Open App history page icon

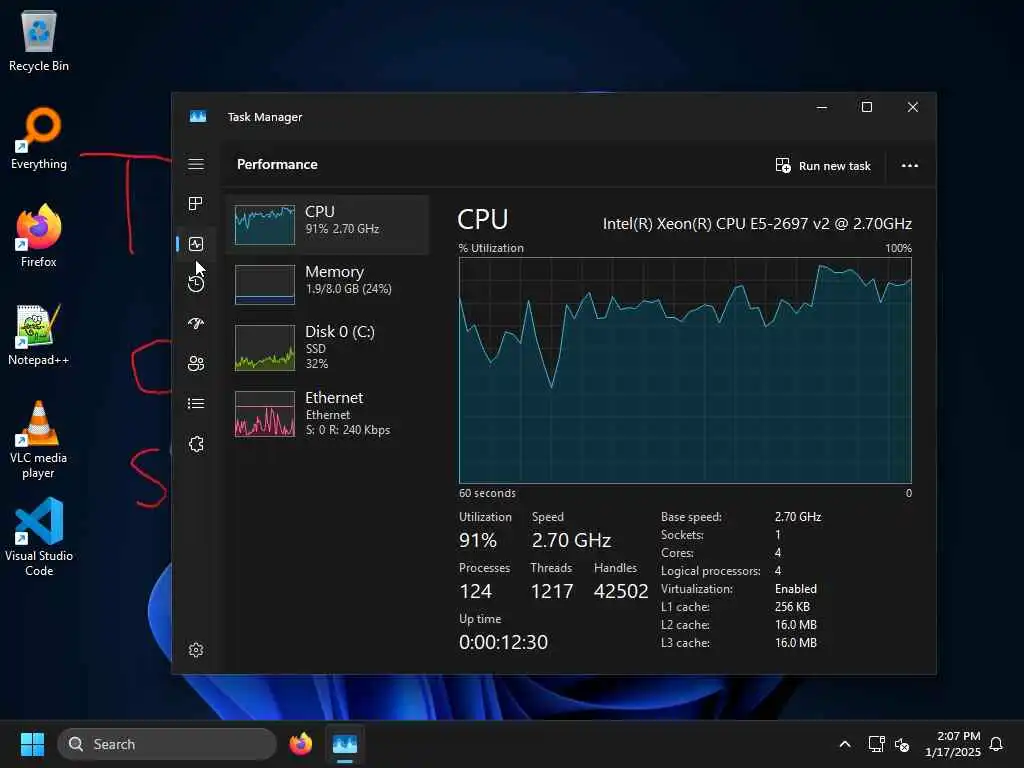coord(196,283)
